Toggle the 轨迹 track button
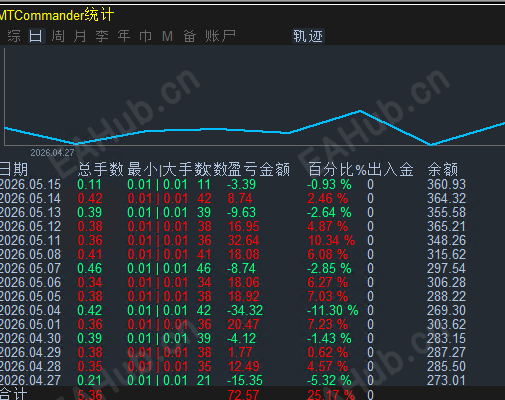 tap(308, 36)
